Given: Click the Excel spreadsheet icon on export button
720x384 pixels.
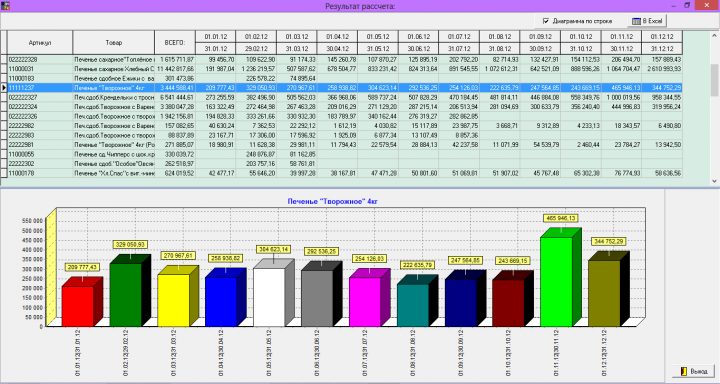Looking at the screenshot, I should [636, 21].
